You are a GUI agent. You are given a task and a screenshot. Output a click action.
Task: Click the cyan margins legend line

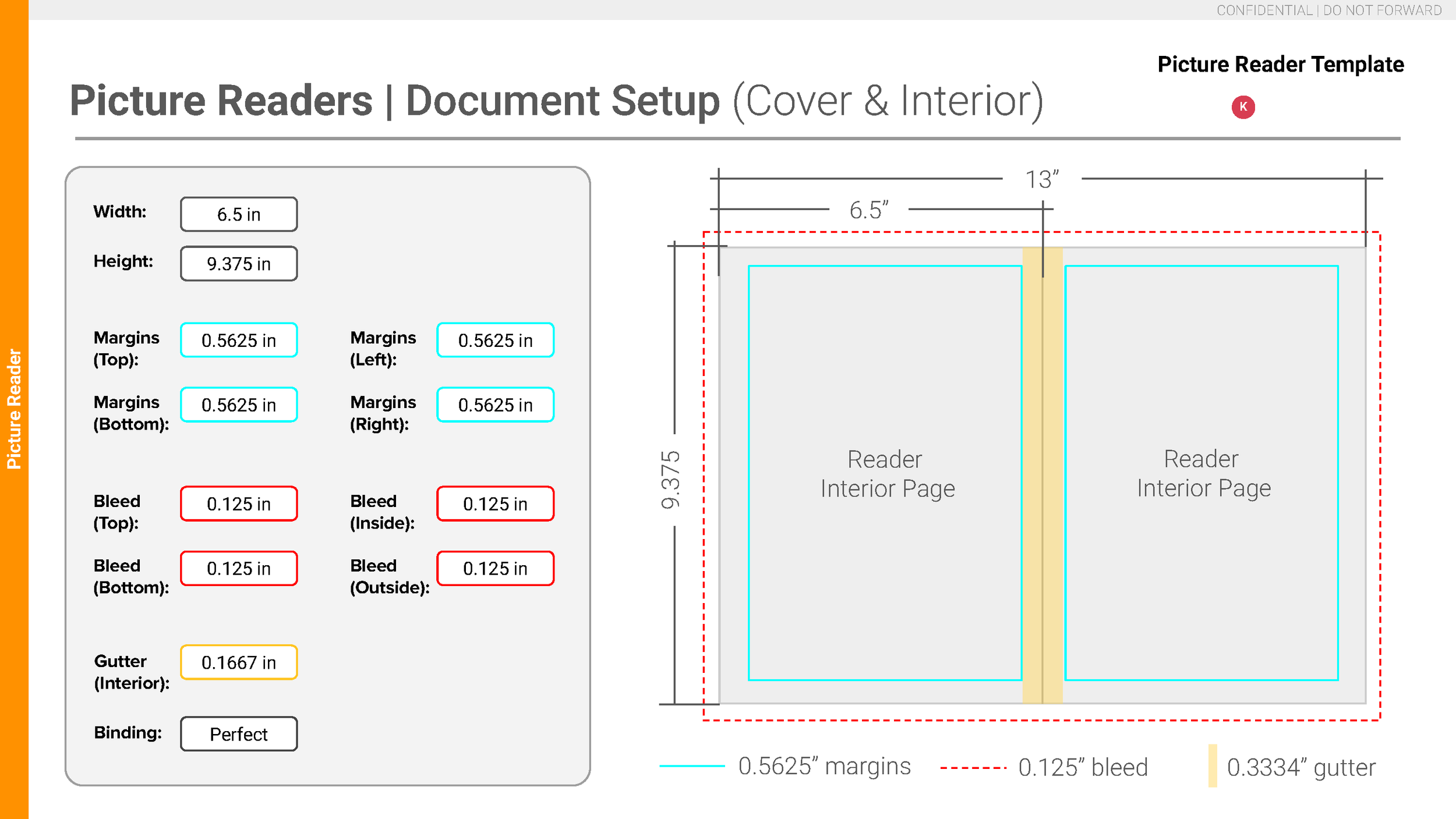(692, 766)
